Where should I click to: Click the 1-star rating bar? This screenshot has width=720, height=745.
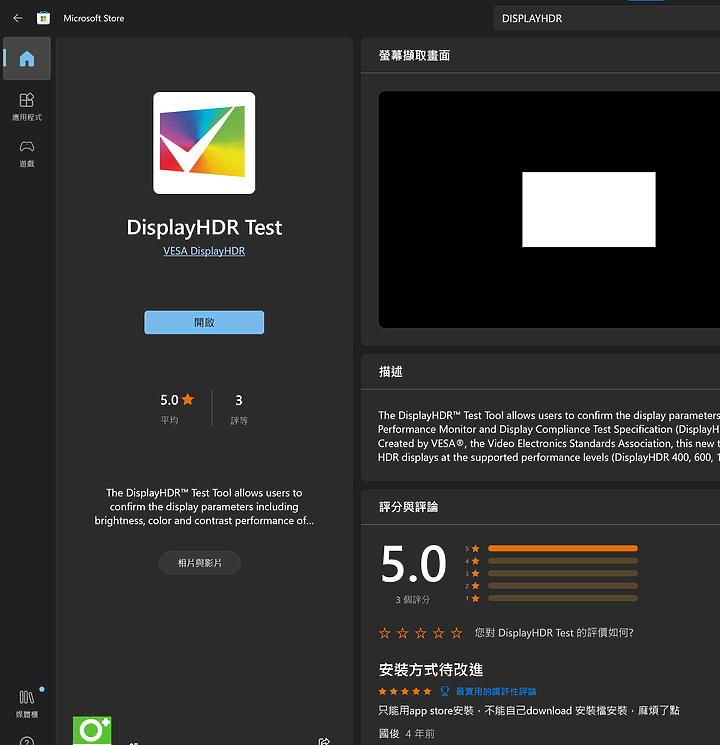[563, 598]
